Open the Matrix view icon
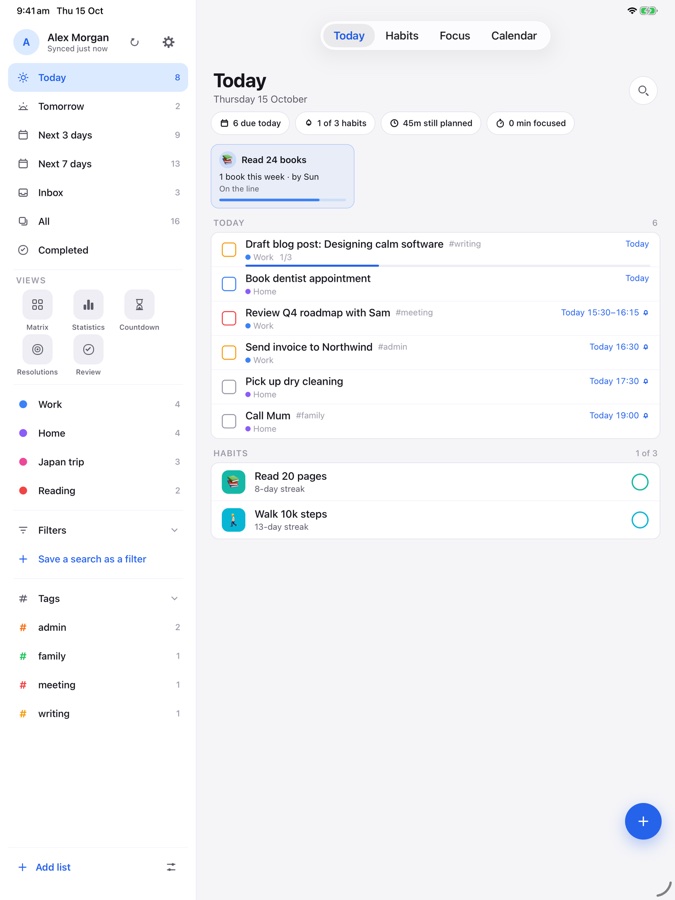Viewport: 675px width, 900px height. coord(37,304)
